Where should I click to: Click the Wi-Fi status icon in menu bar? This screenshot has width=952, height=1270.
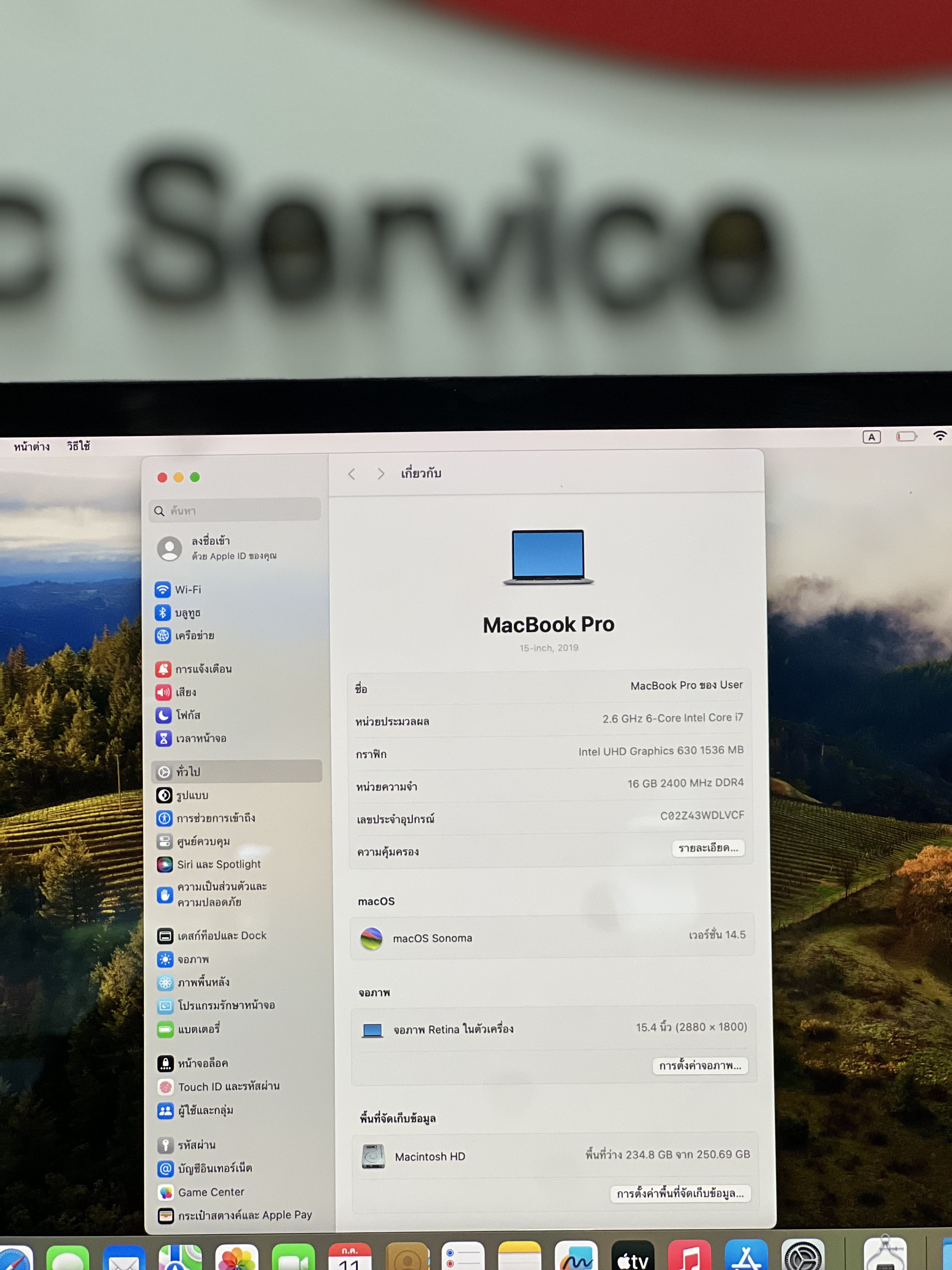tap(939, 436)
